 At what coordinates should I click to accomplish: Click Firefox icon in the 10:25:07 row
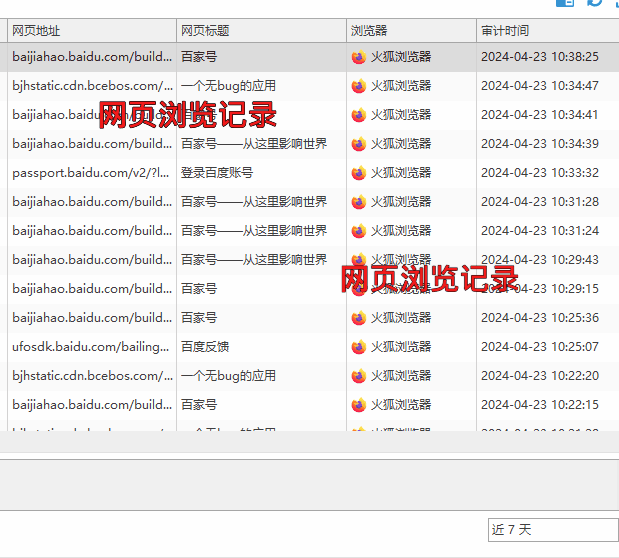point(359,347)
